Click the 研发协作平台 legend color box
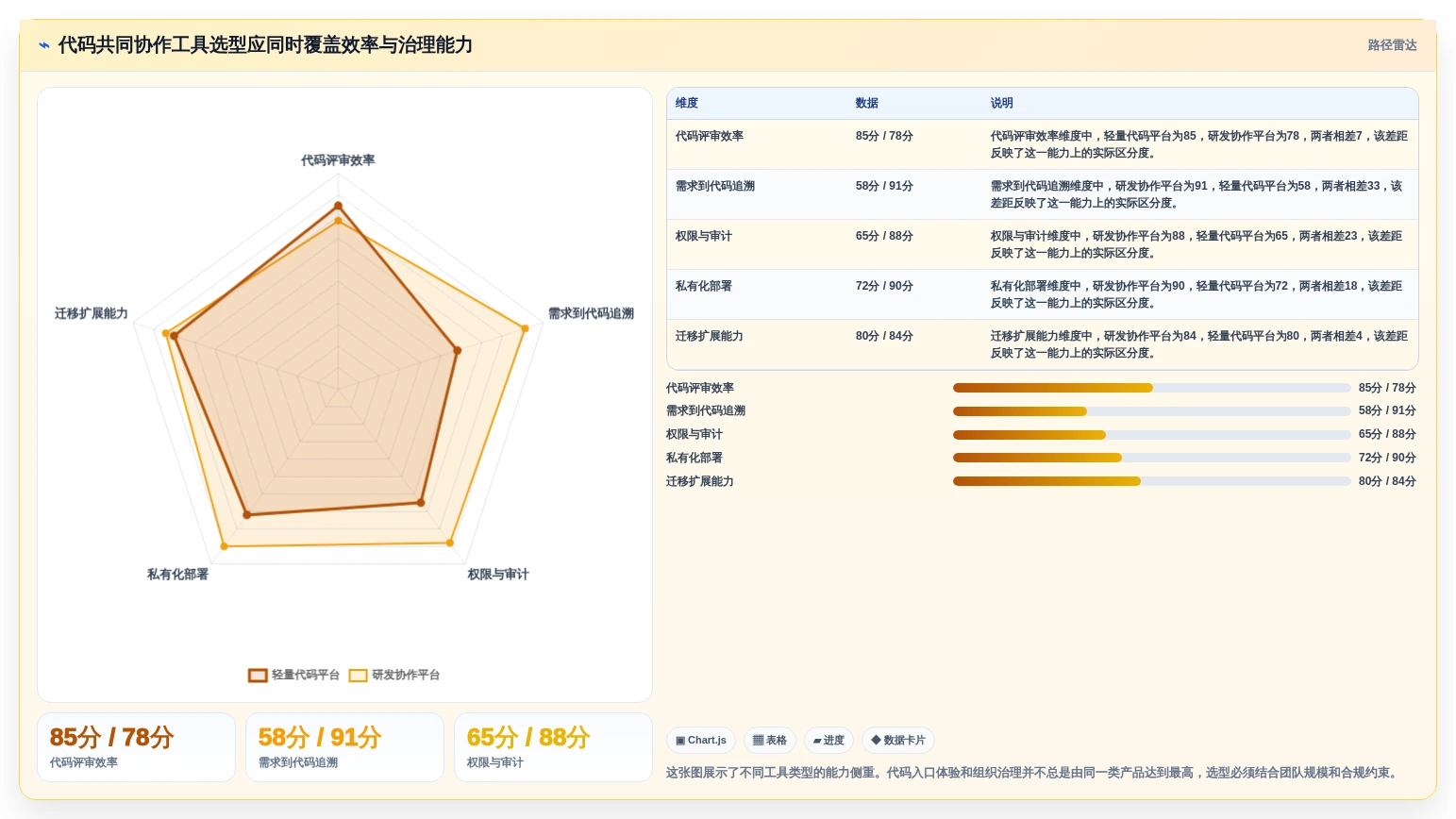Image resolution: width=1456 pixels, height=819 pixels. point(358,676)
